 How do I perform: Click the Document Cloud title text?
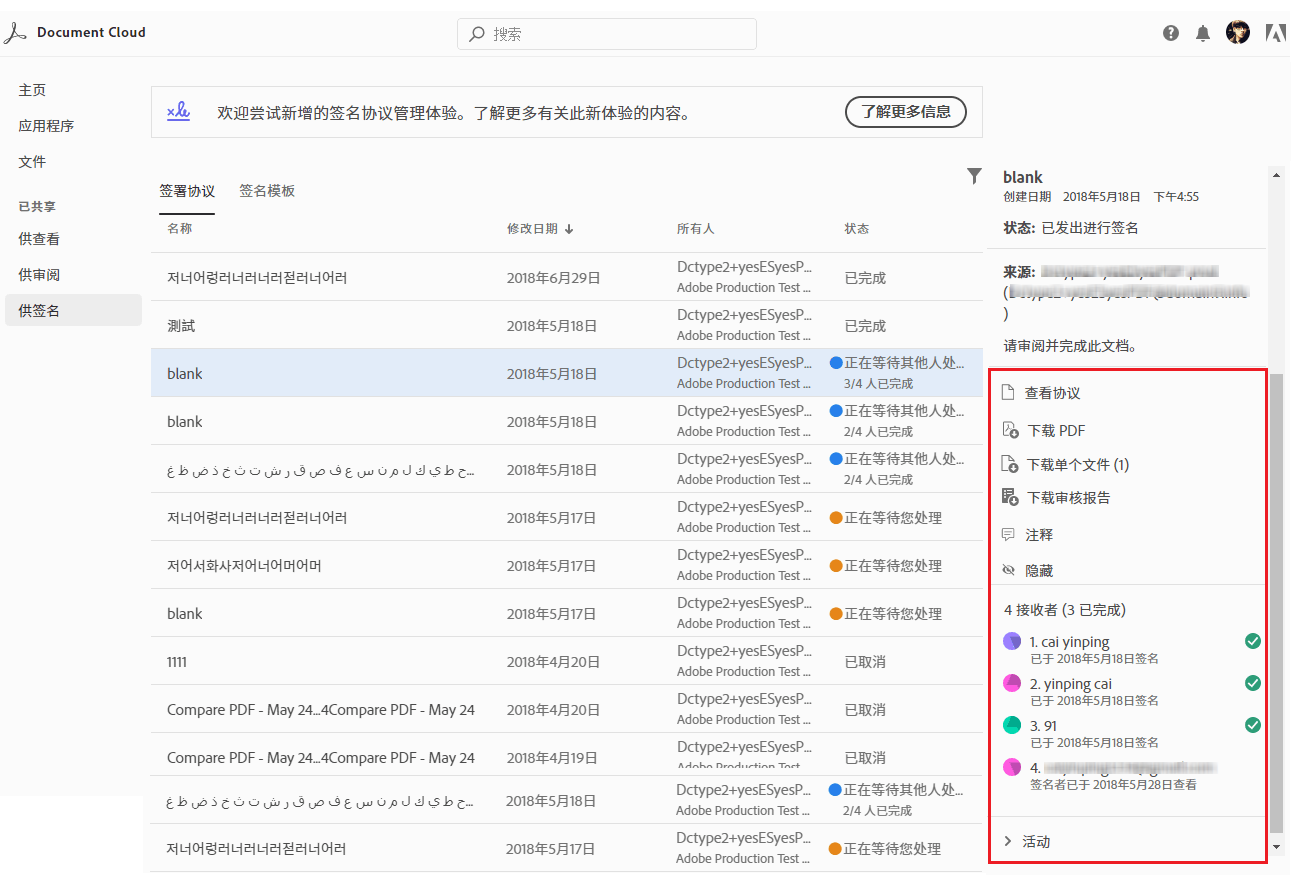tap(91, 33)
